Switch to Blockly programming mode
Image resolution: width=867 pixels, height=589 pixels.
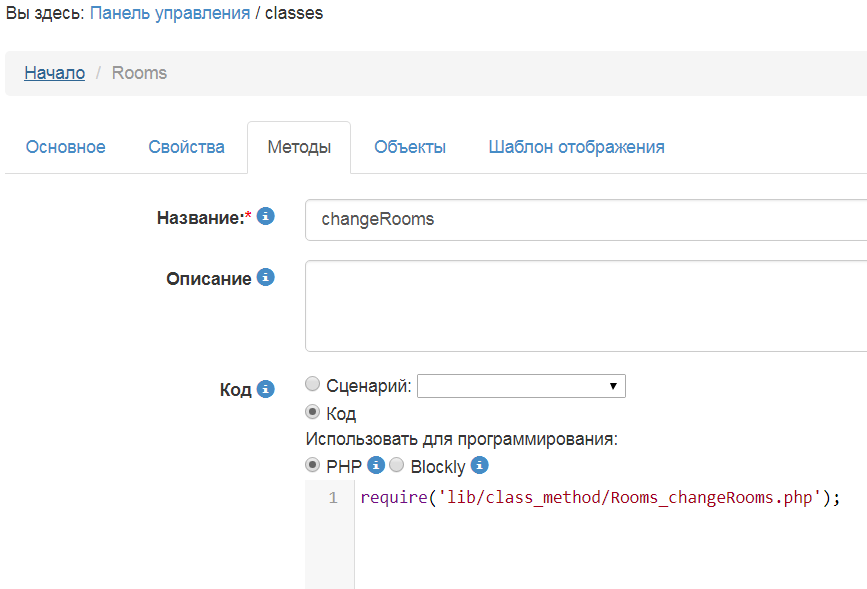(397, 465)
